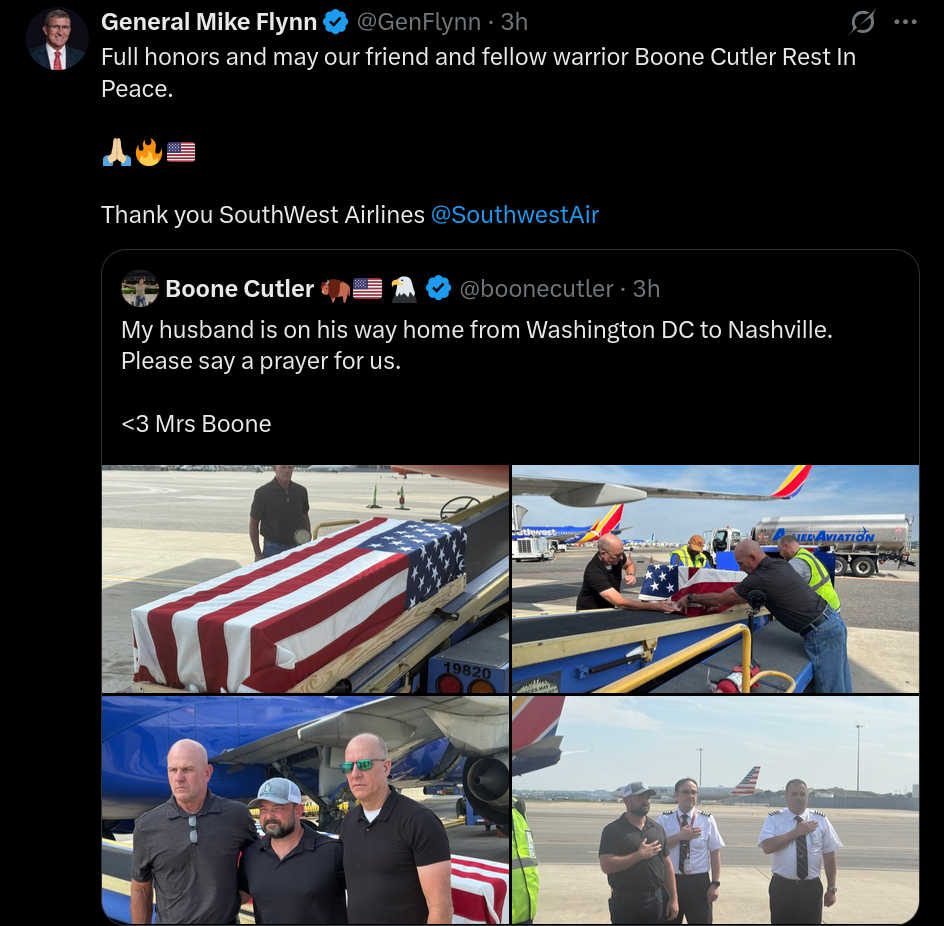Click Boone Cutler's small avatar in quoted tweet
Image resolution: width=944 pixels, height=926 pixels.
[x=140, y=289]
